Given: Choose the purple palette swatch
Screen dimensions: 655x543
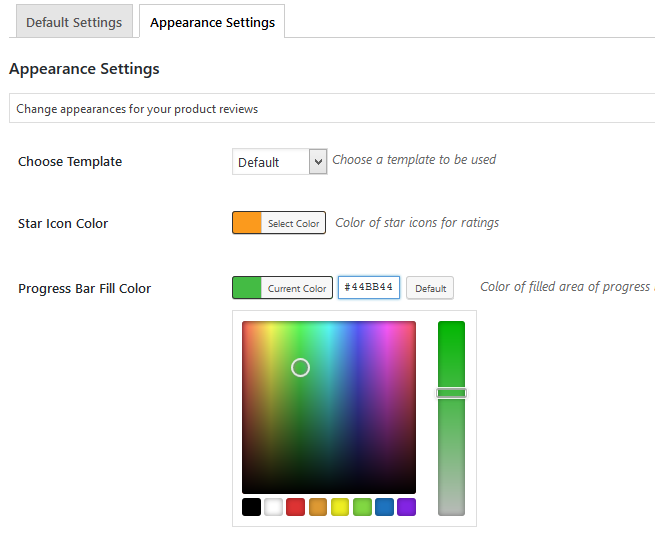Looking at the screenshot, I should 406,507.
